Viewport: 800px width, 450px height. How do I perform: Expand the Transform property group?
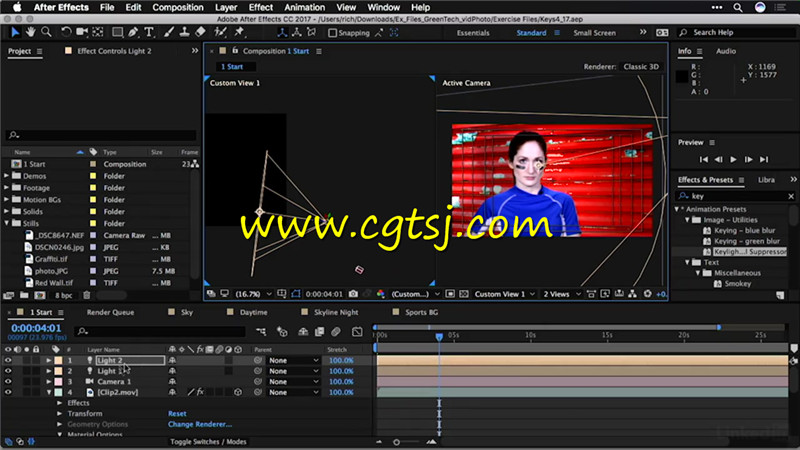pos(60,414)
